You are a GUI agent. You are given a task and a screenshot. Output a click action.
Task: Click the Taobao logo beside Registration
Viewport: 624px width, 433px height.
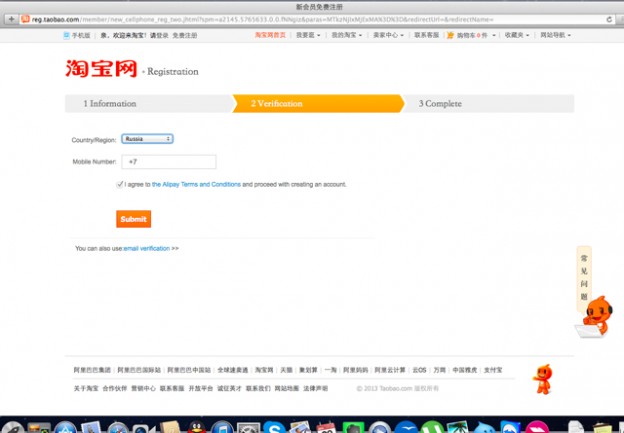click(x=101, y=68)
